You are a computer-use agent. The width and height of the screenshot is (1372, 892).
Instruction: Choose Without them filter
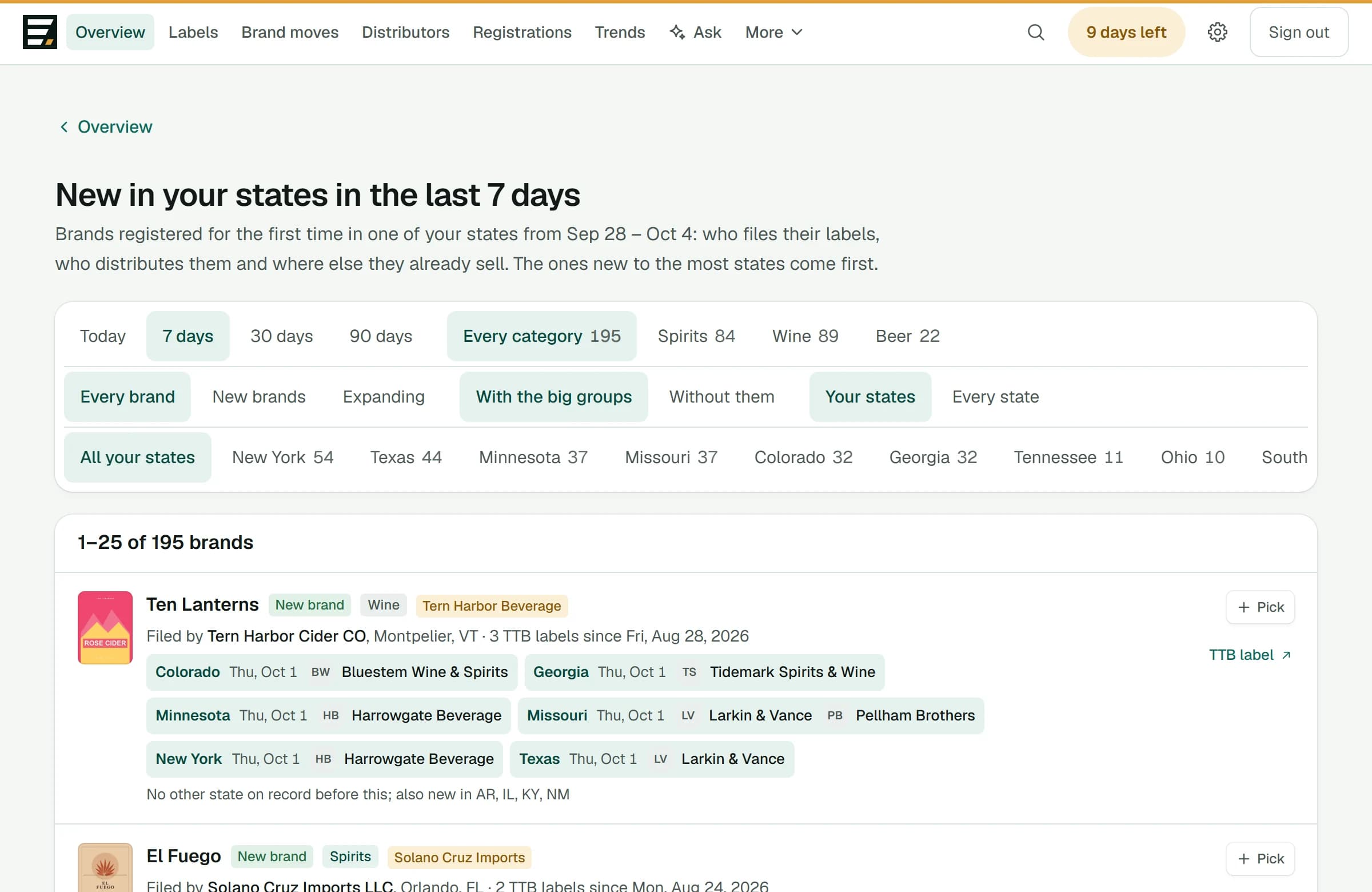click(721, 397)
